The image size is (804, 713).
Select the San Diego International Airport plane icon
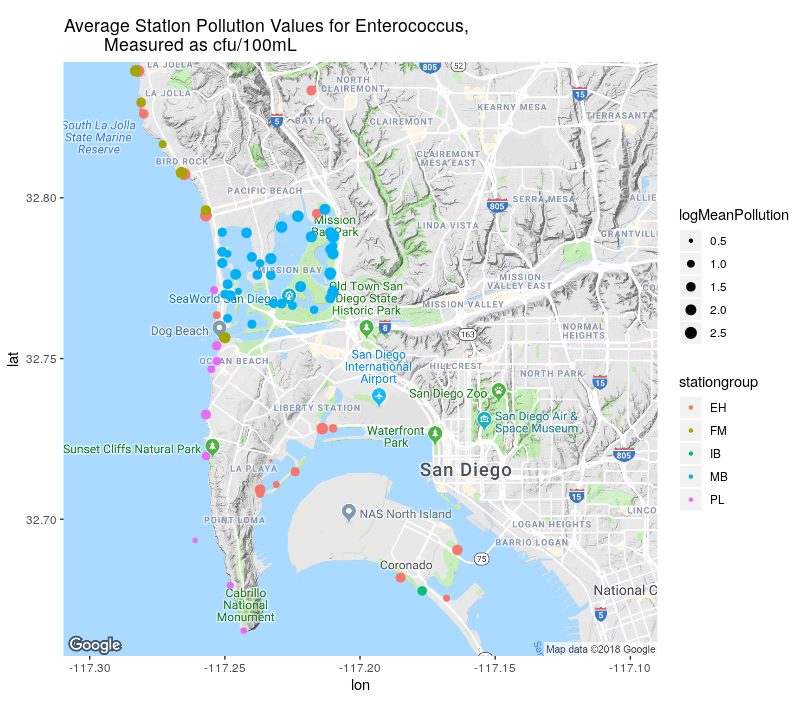[379, 397]
